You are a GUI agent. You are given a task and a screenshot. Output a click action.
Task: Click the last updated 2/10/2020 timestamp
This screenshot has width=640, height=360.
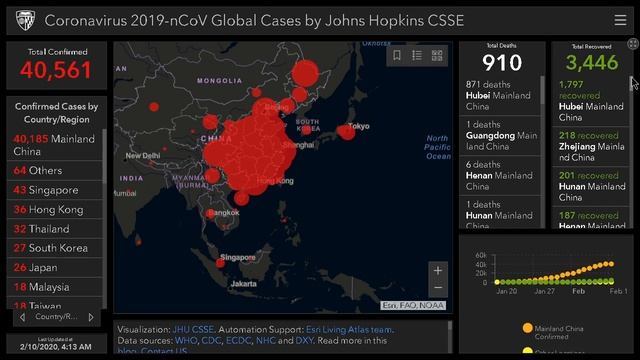pos(56,347)
